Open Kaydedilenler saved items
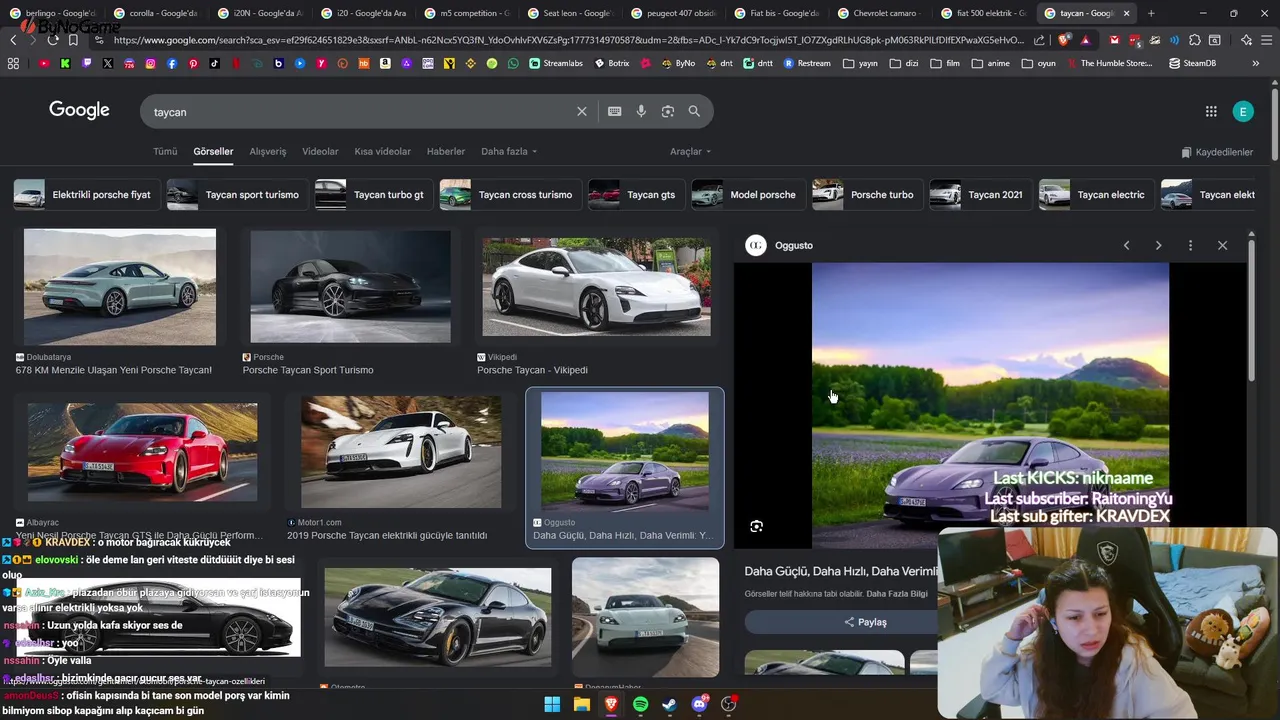Screen dimensions: 1280x720 click(x=1217, y=152)
